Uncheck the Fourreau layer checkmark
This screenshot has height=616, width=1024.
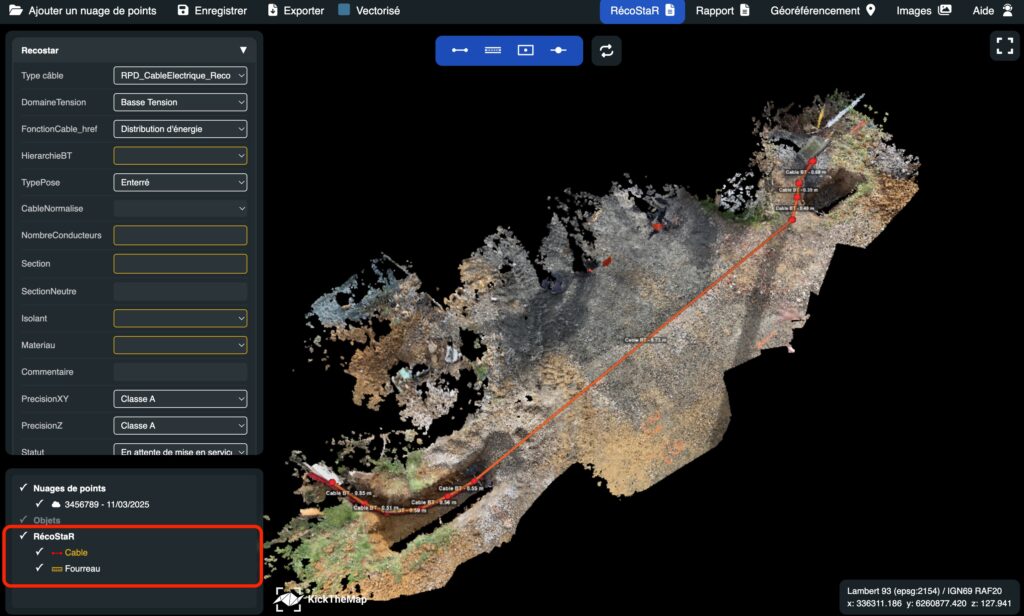pyautogui.click(x=39, y=568)
